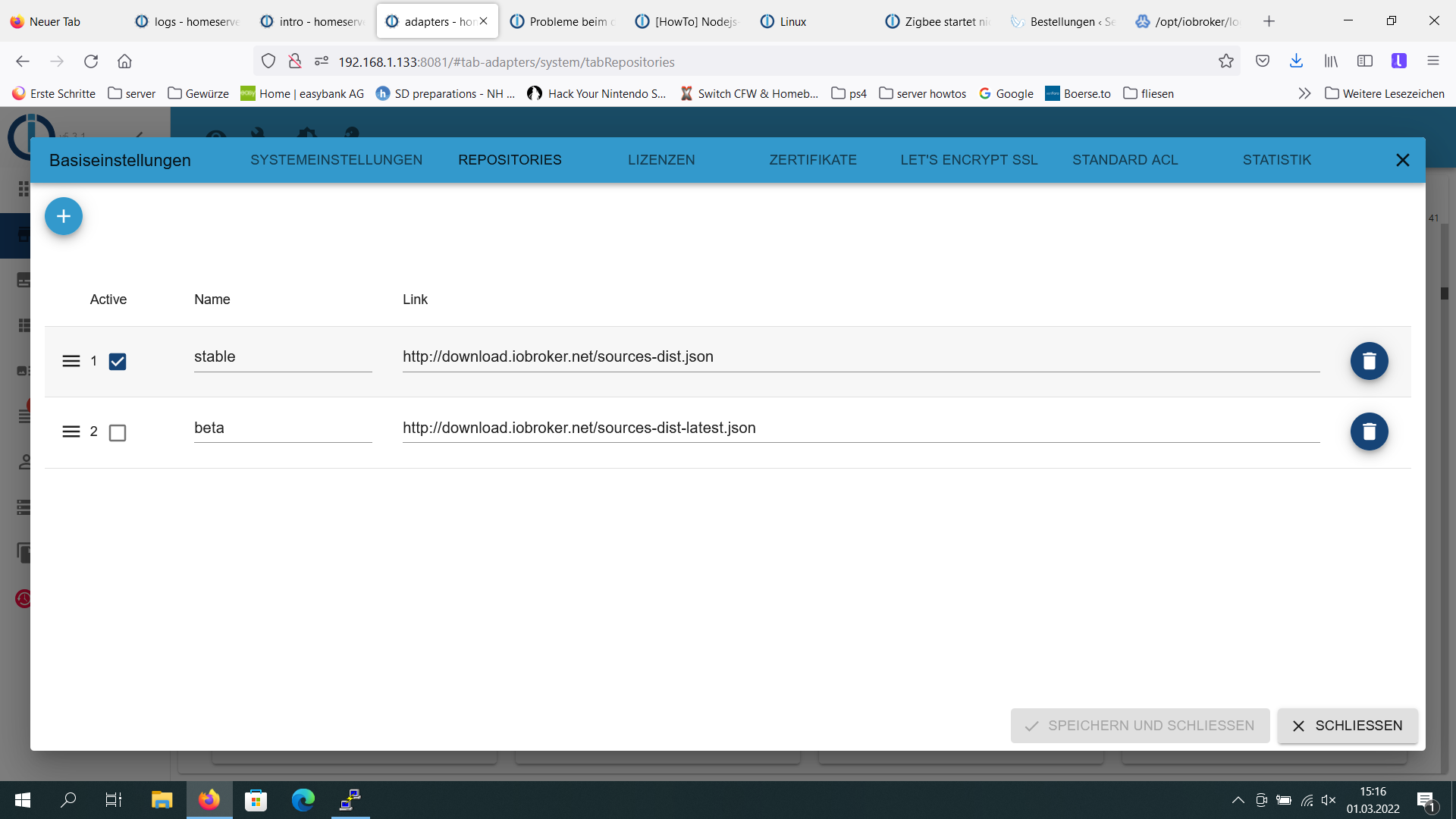Screen dimensions: 1456x819
Task: Click the Firefox downloads arrow icon
Action: (x=1296, y=61)
